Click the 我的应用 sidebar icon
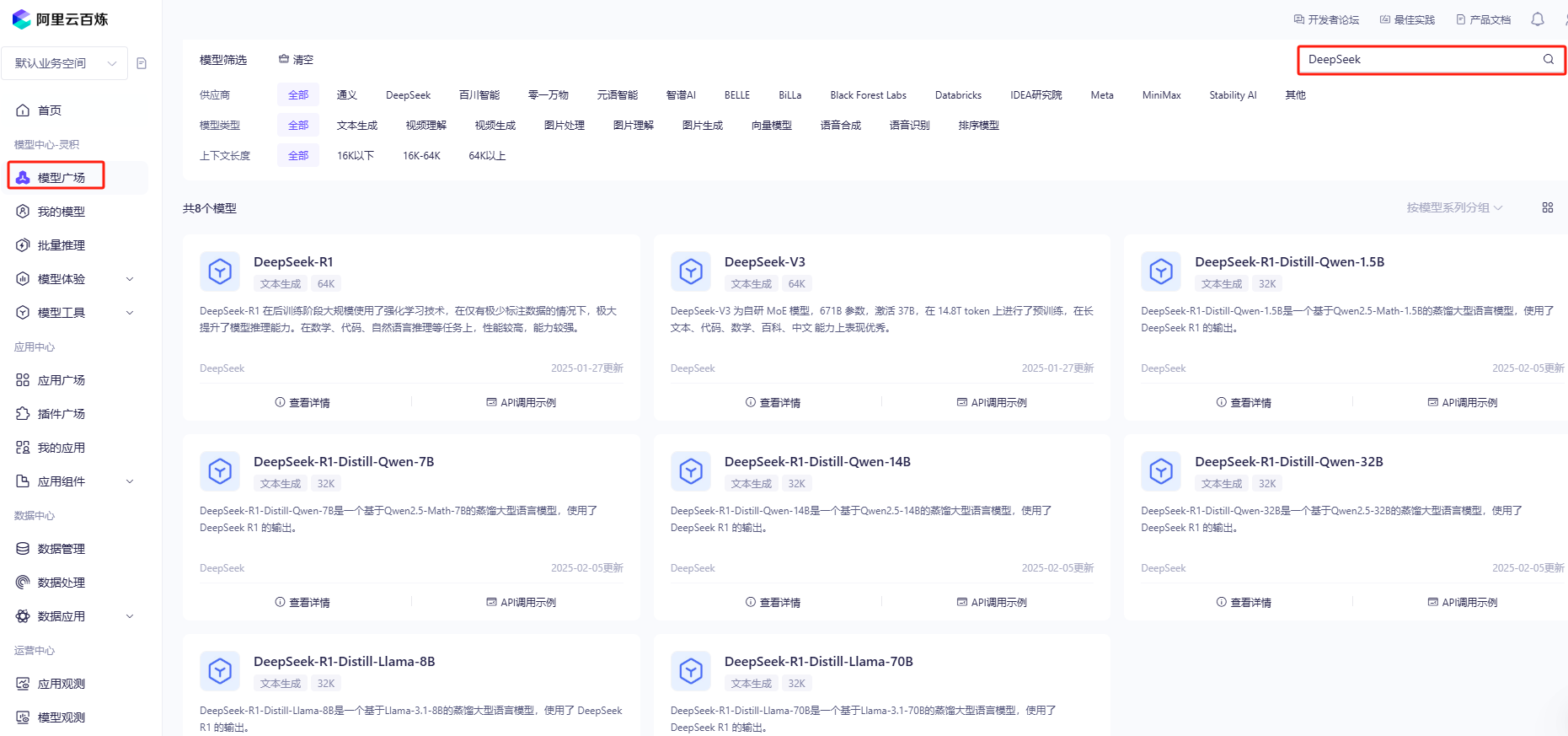Screen dimensions: 1568x736 23,448
